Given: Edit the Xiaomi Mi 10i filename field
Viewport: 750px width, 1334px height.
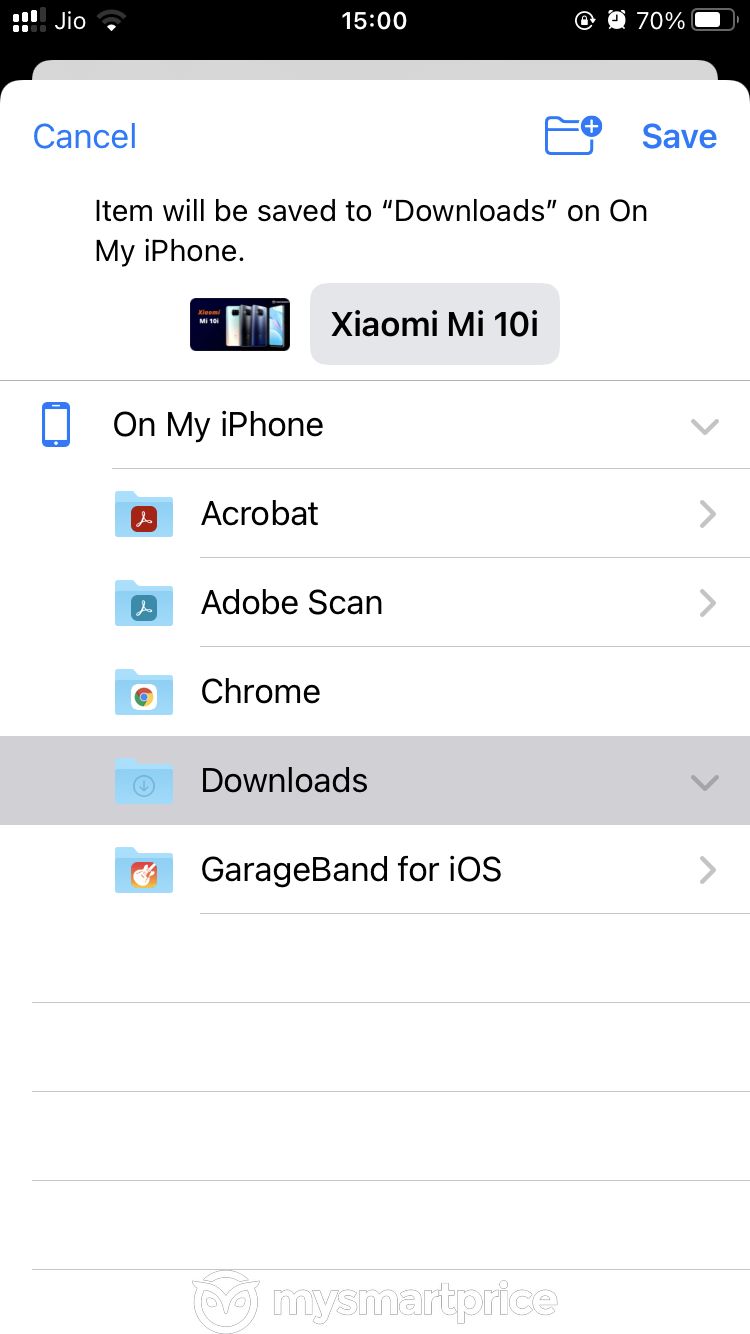Looking at the screenshot, I should (435, 324).
